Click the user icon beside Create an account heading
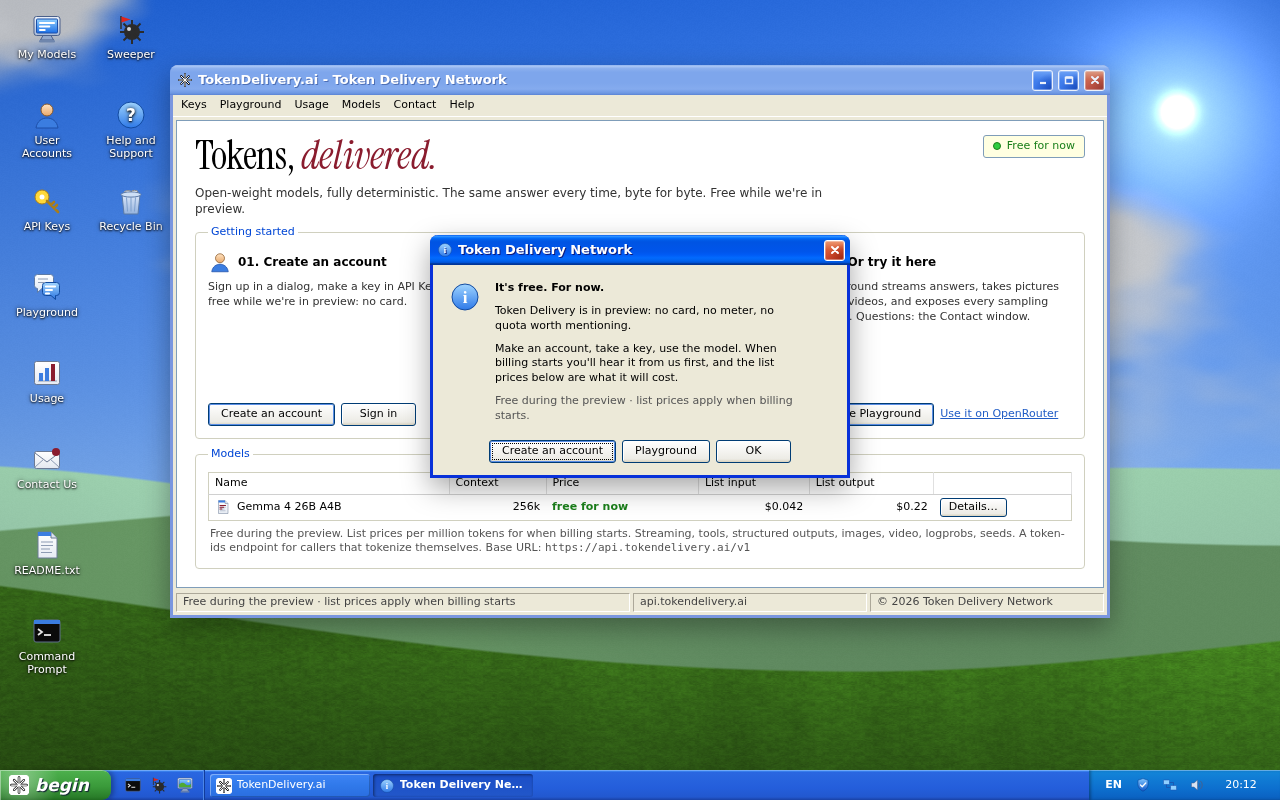This screenshot has height=800, width=1280. [220, 262]
